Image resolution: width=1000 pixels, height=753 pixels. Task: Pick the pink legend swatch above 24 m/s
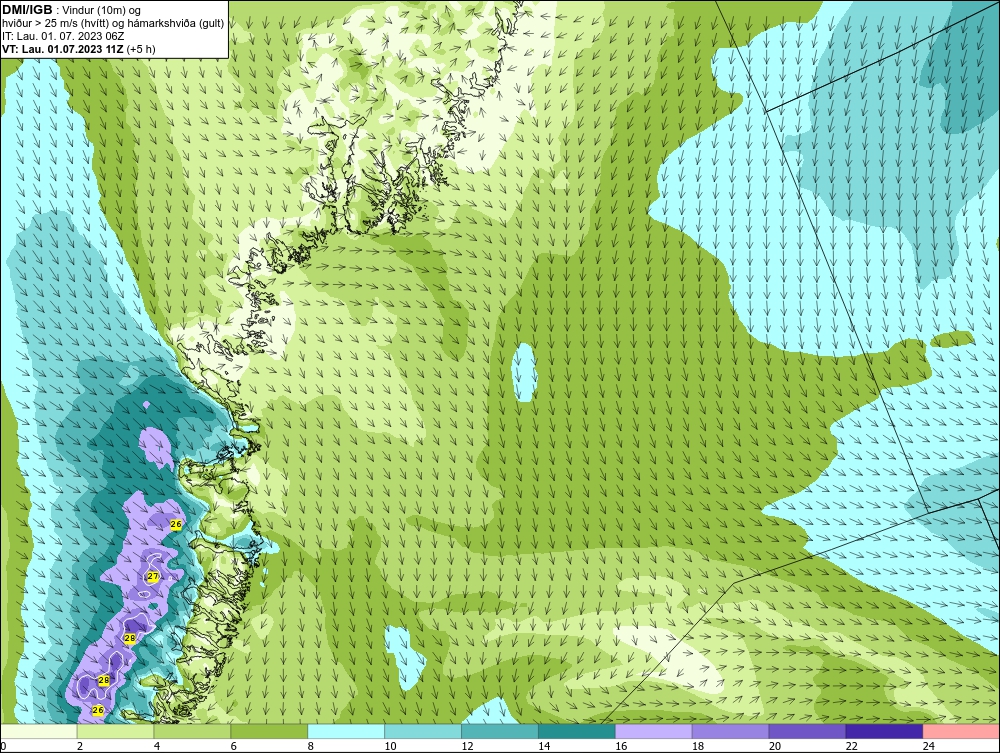click(x=961, y=731)
